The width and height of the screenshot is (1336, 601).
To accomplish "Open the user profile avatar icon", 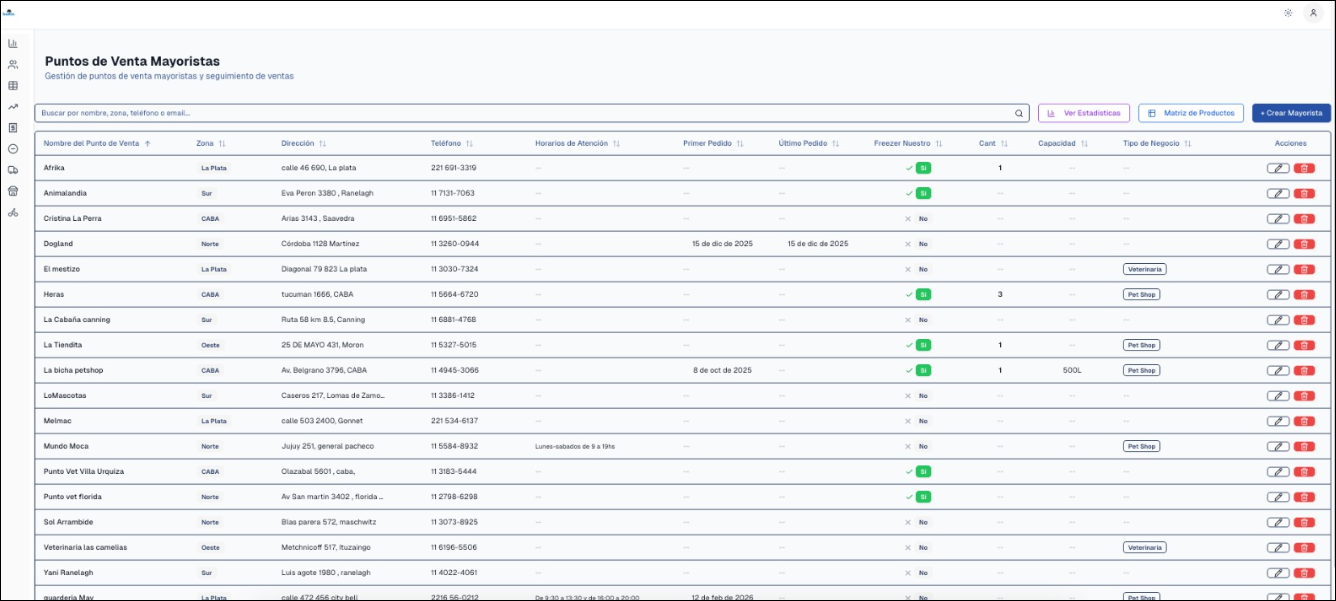I will (x=1313, y=13).
